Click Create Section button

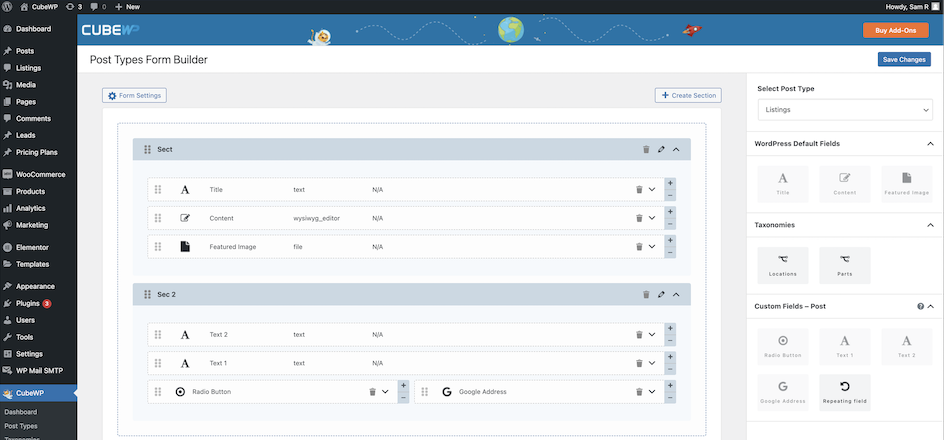tap(688, 95)
